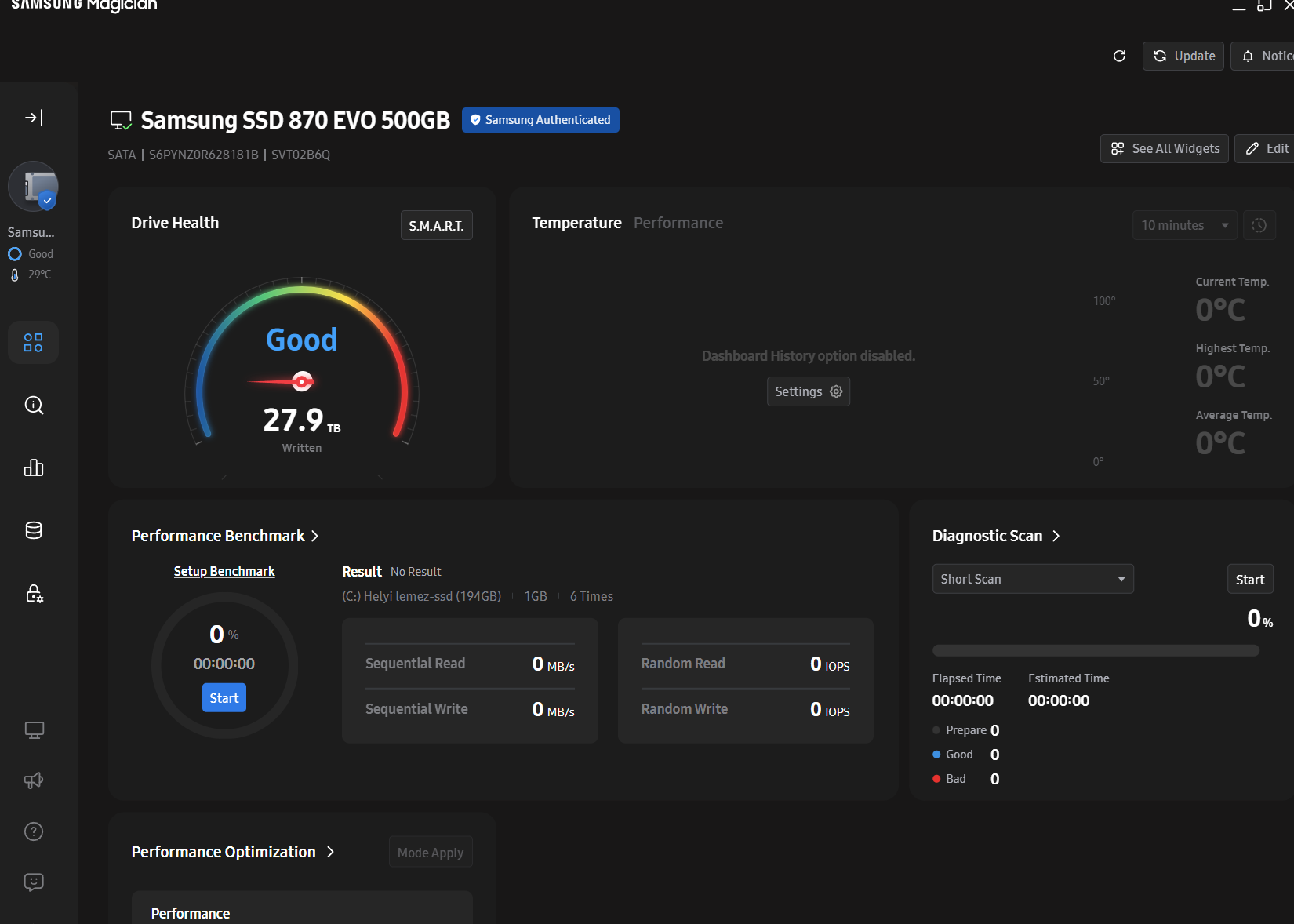The image size is (1294, 924).
Task: Open the Dashboard four-squares sidebar icon
Action: 34,343
